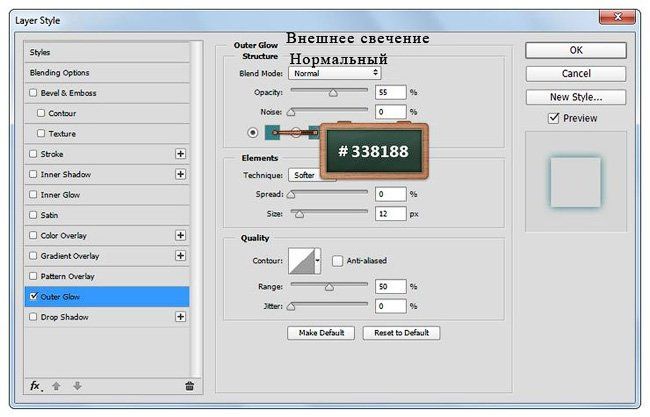This screenshot has height=417, width=650.
Task: Open the fx effects menu icon
Action: [36, 386]
